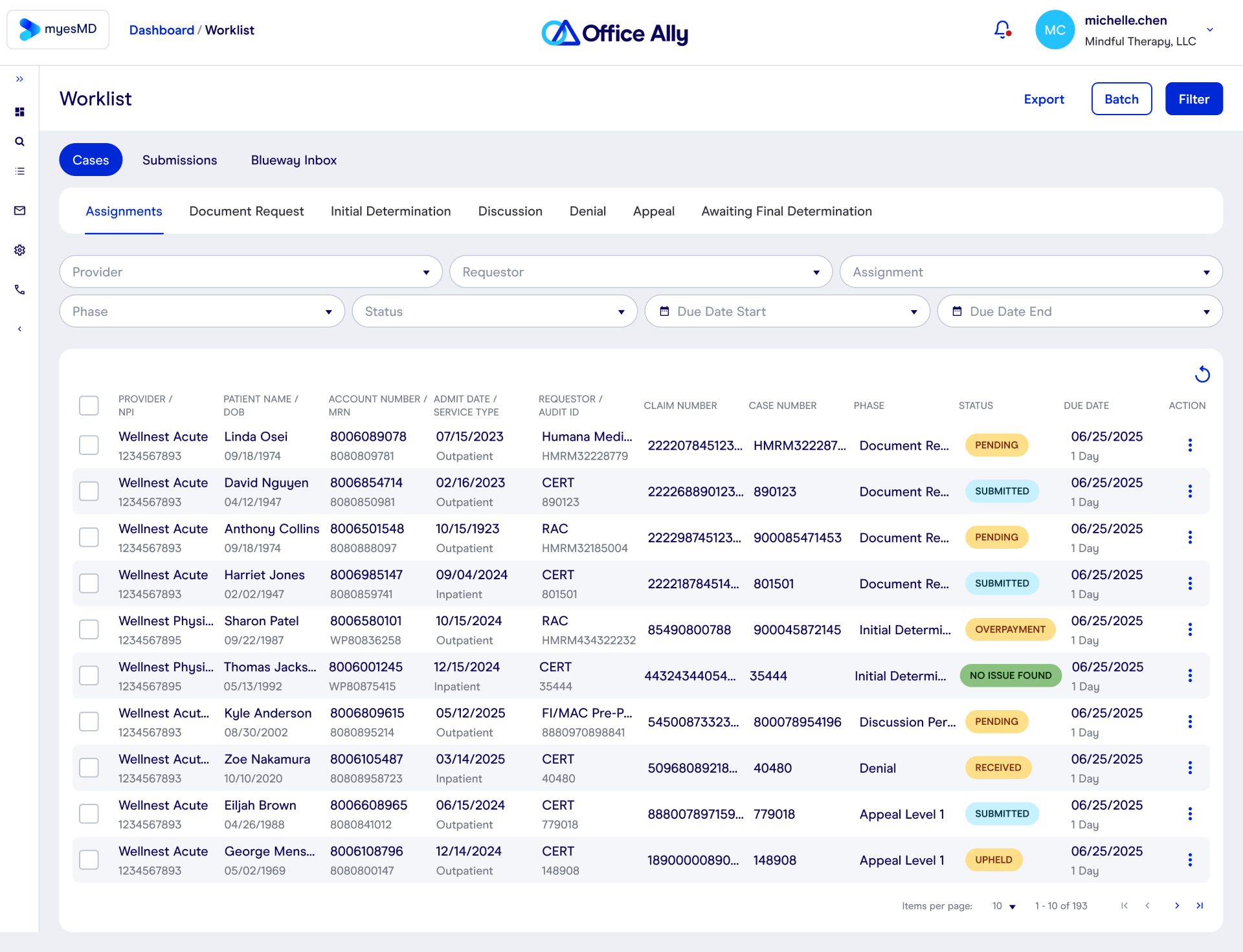Screen dimensions: 1243x952
Task: Switch to the Denial tab
Action: [587, 212]
